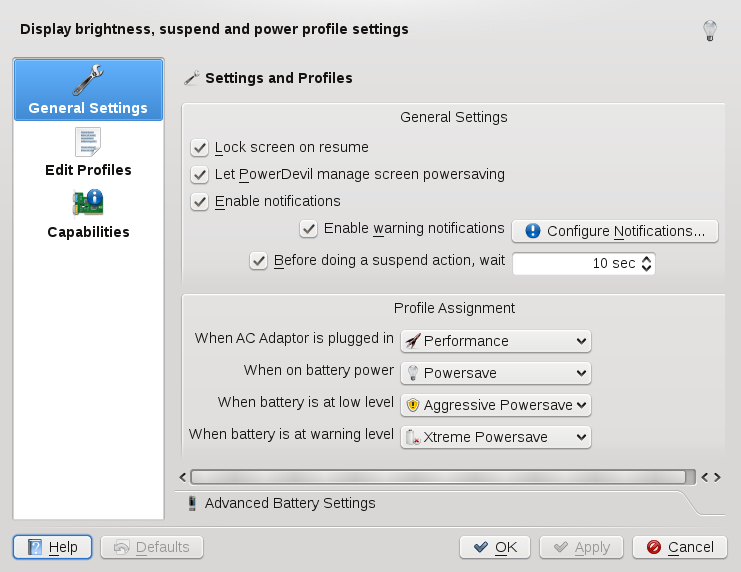
Task: Switch to Capabilities page
Action: click(88, 214)
